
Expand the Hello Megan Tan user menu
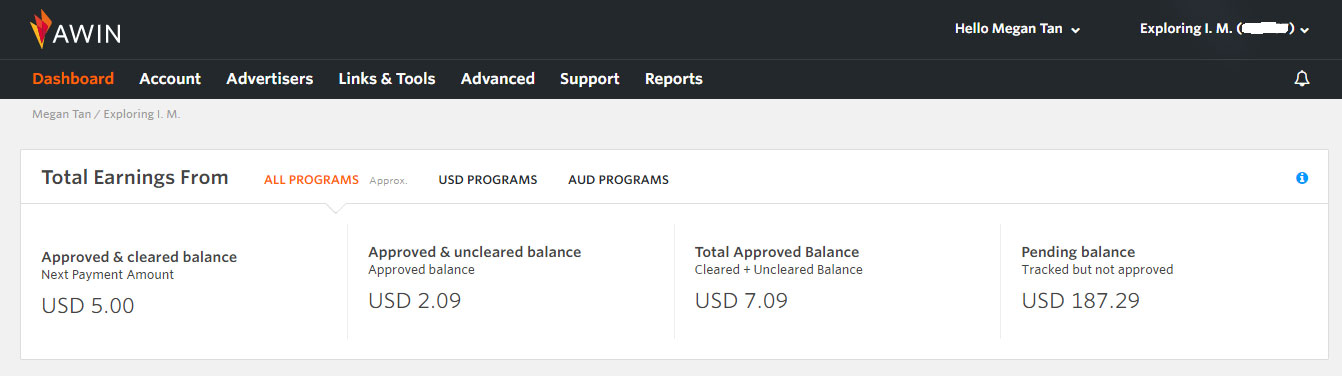(x=1017, y=29)
